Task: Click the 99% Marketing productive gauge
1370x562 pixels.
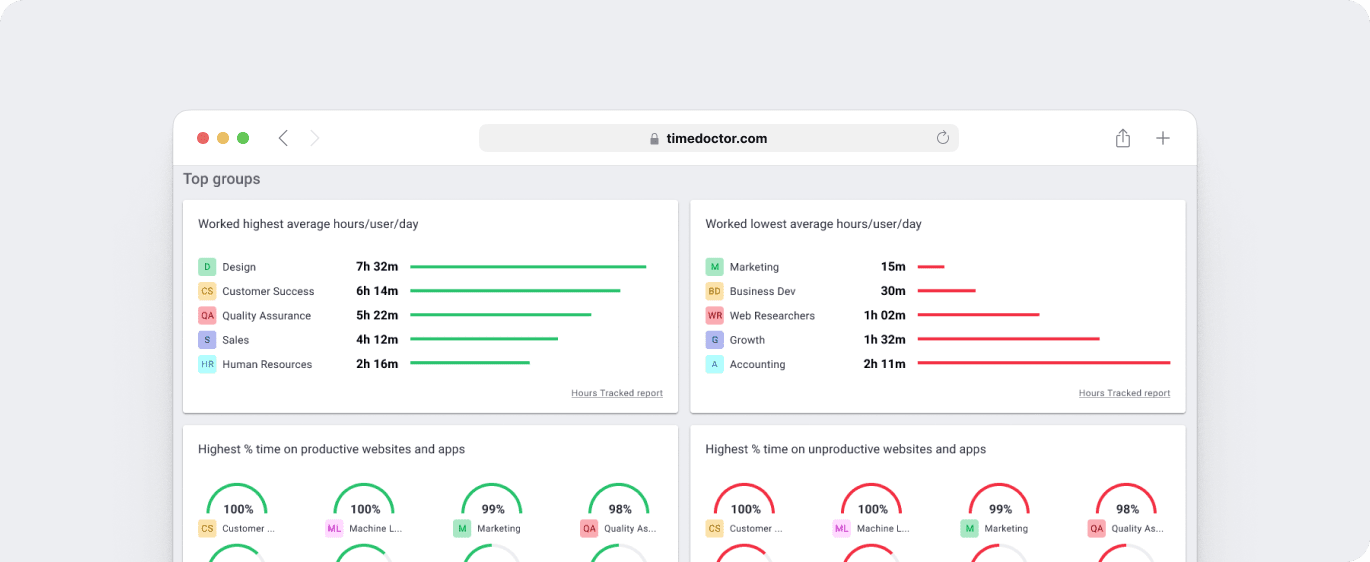Action: [x=492, y=505]
